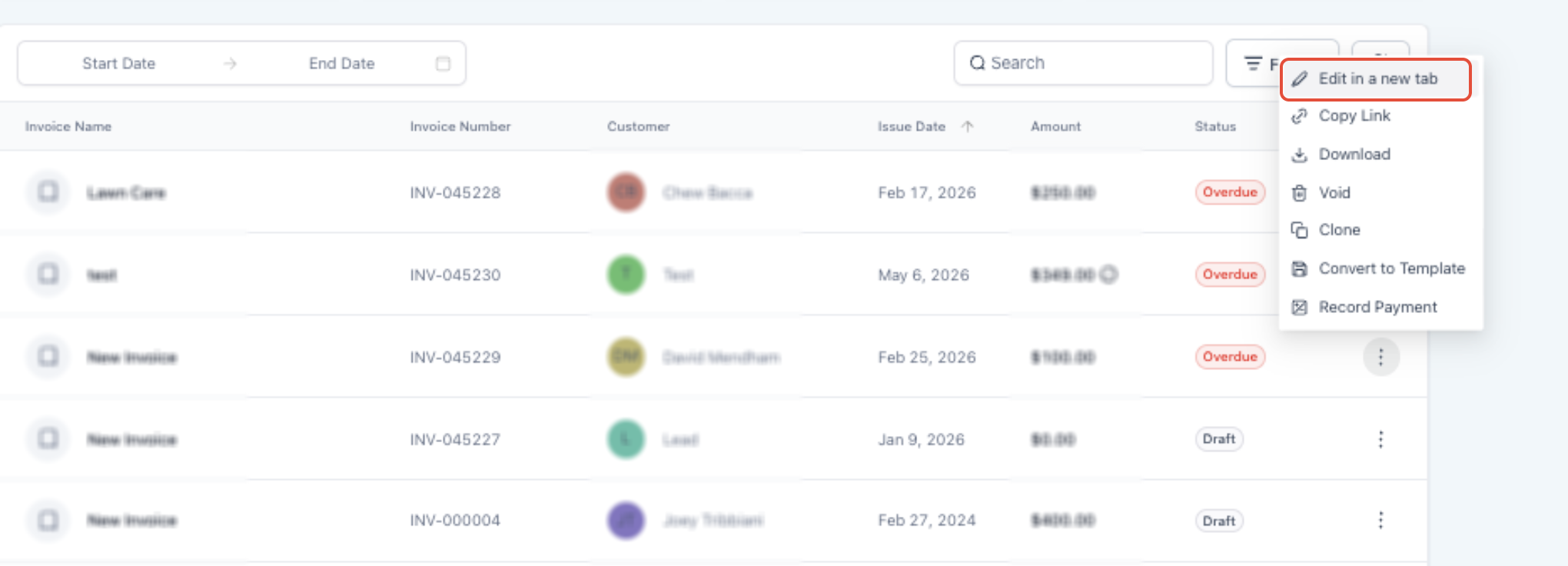This screenshot has width=1568, height=566.
Task: Click the Convert to Template save icon
Action: tap(1299, 268)
